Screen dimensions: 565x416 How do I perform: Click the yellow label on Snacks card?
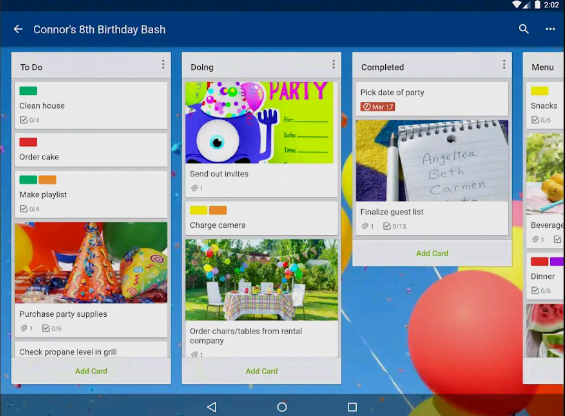540,91
